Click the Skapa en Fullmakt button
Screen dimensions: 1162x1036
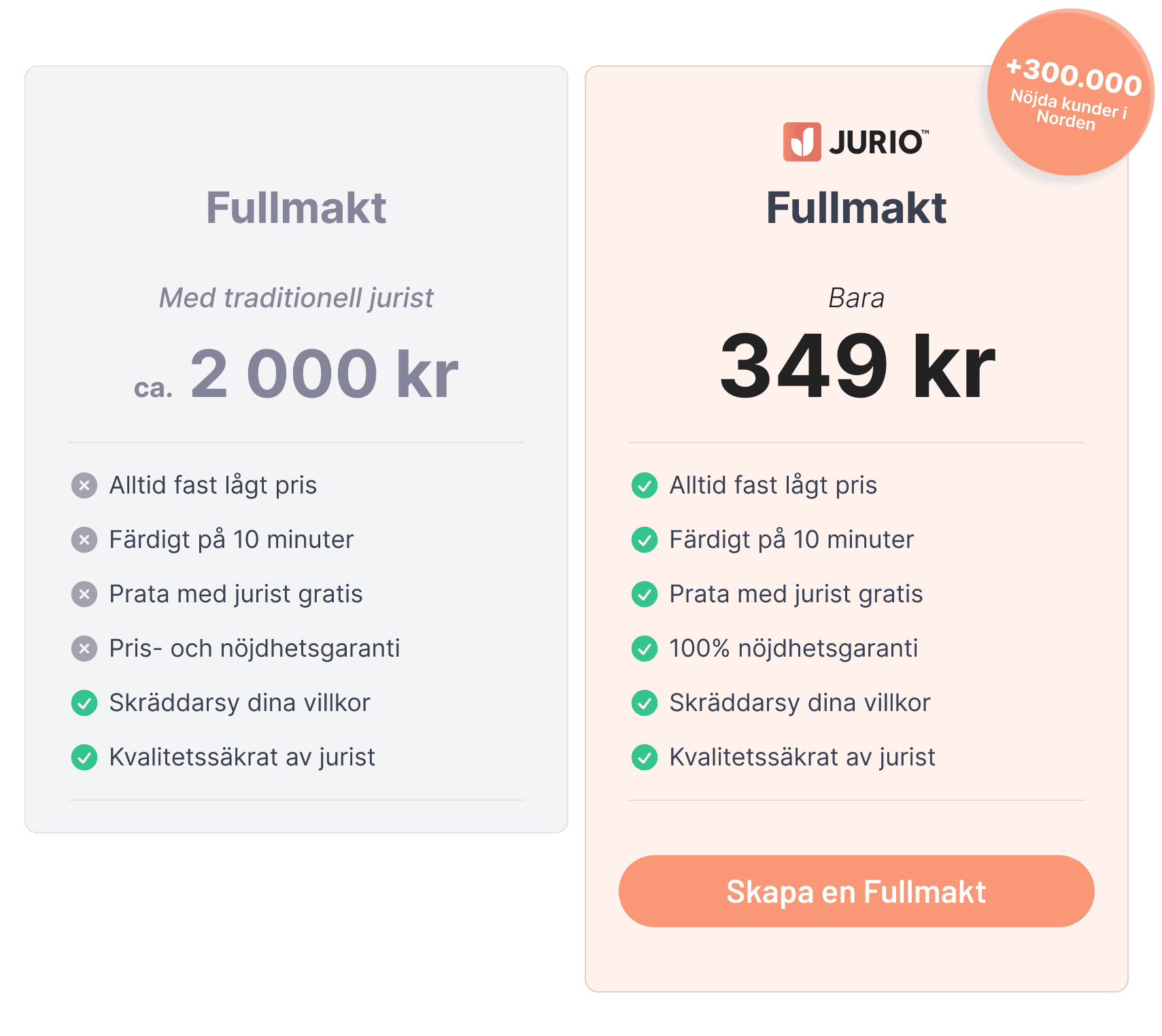click(856, 891)
